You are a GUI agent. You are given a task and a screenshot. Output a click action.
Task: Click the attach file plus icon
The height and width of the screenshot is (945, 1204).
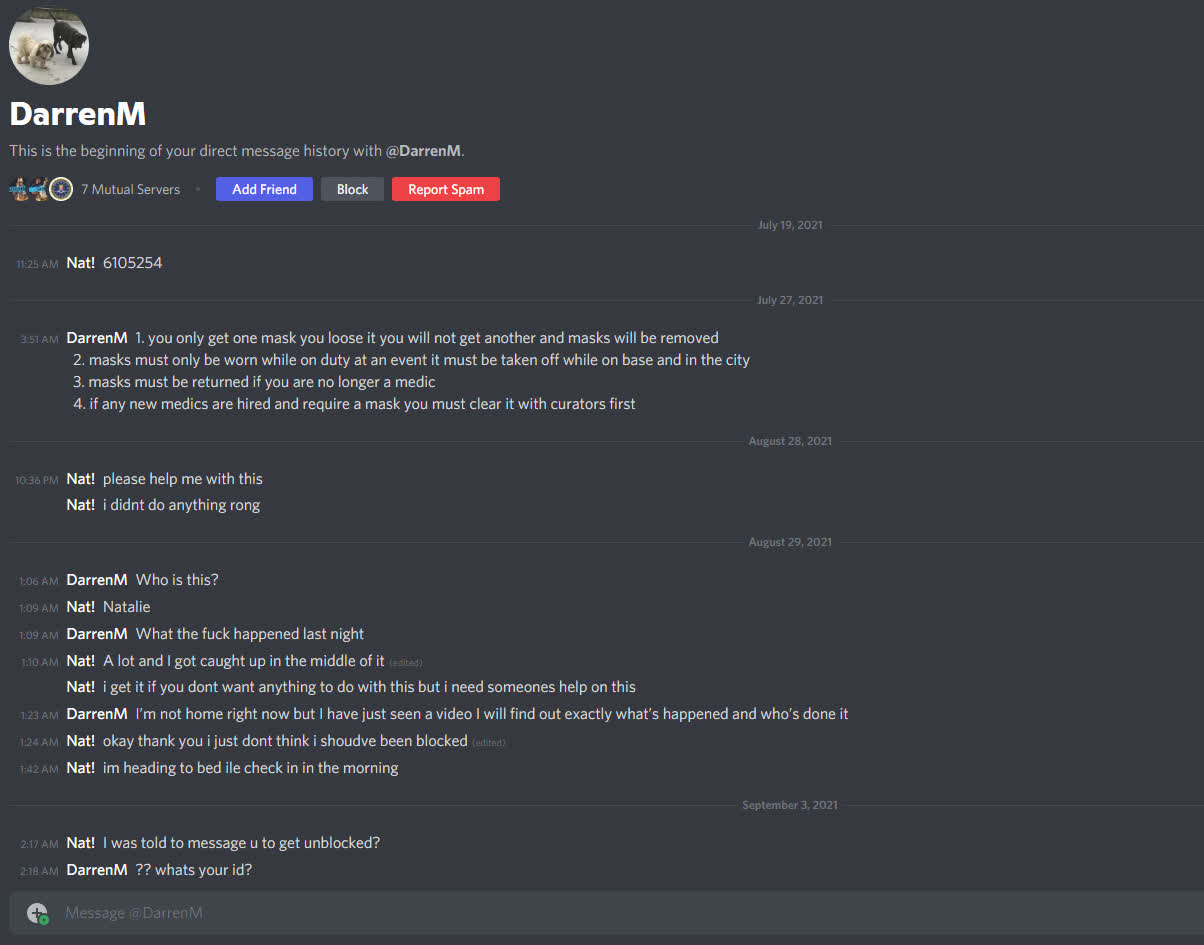[x=37, y=912]
